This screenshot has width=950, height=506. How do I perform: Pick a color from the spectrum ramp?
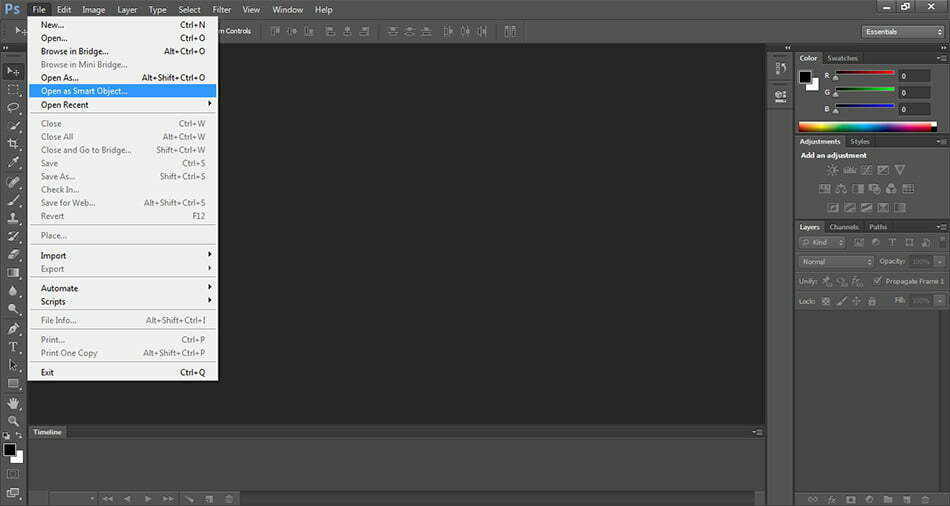click(868, 127)
